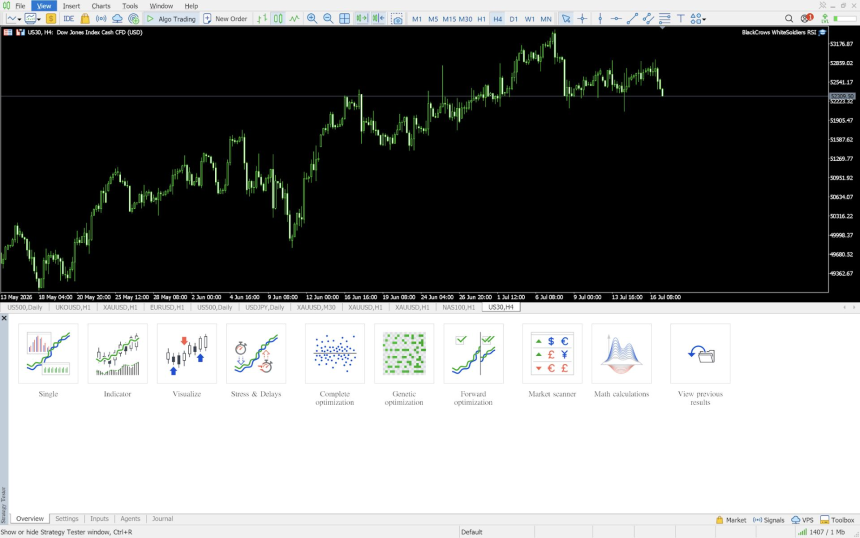Expand the chart type dropdown arrow
Viewport: 860px width, 538px height.
click(20, 19)
